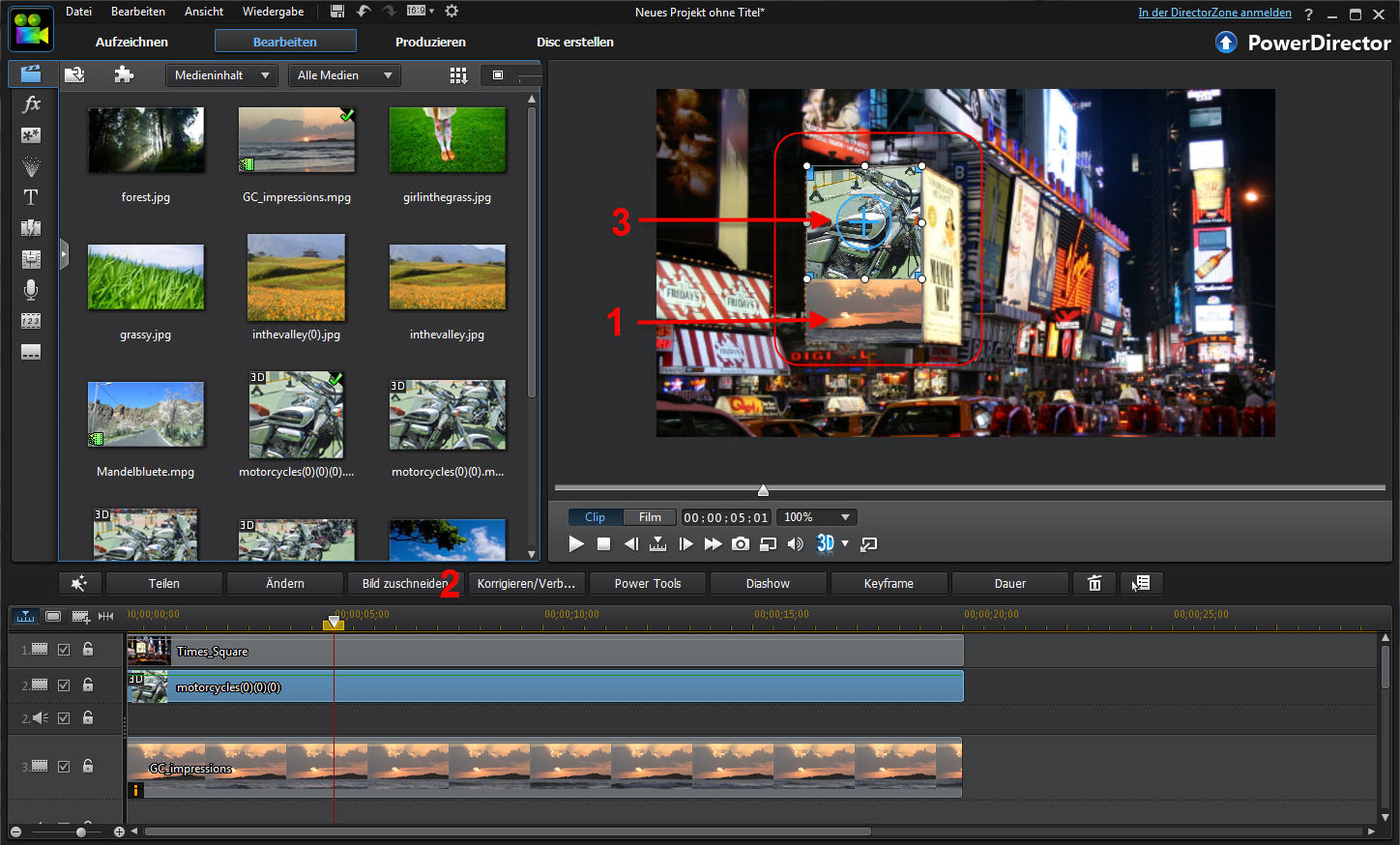Click the import media folder icon
Viewport: 1400px width, 845px height.
[x=74, y=74]
